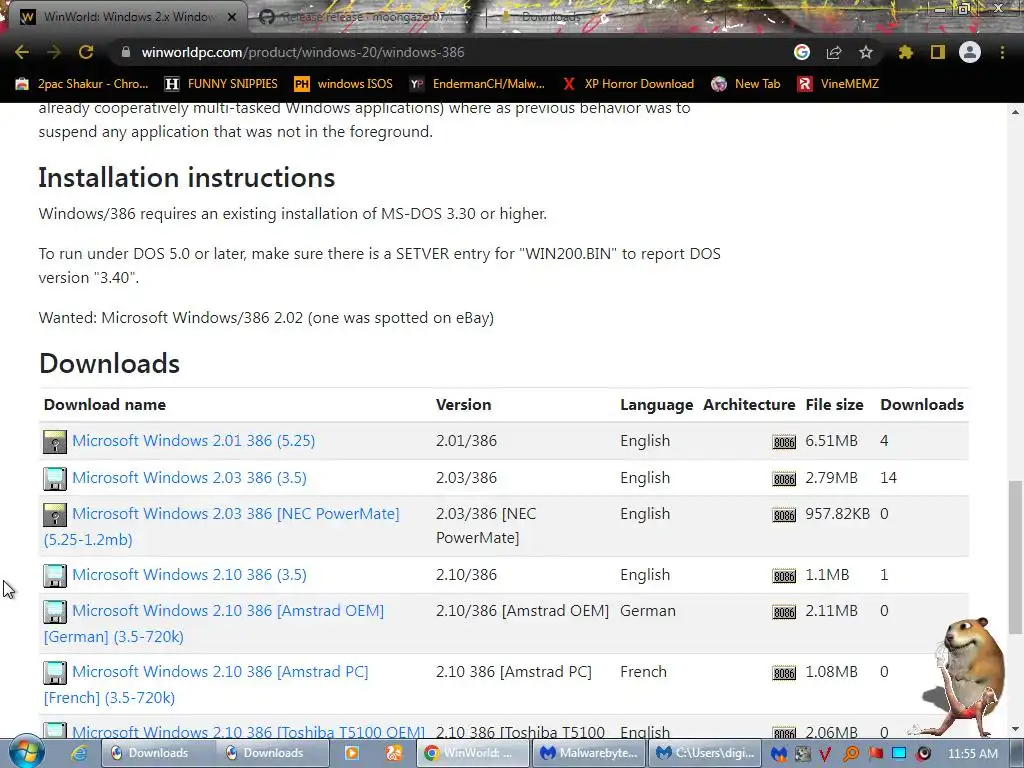
Task: Click the German language cell
Action: [648, 611]
